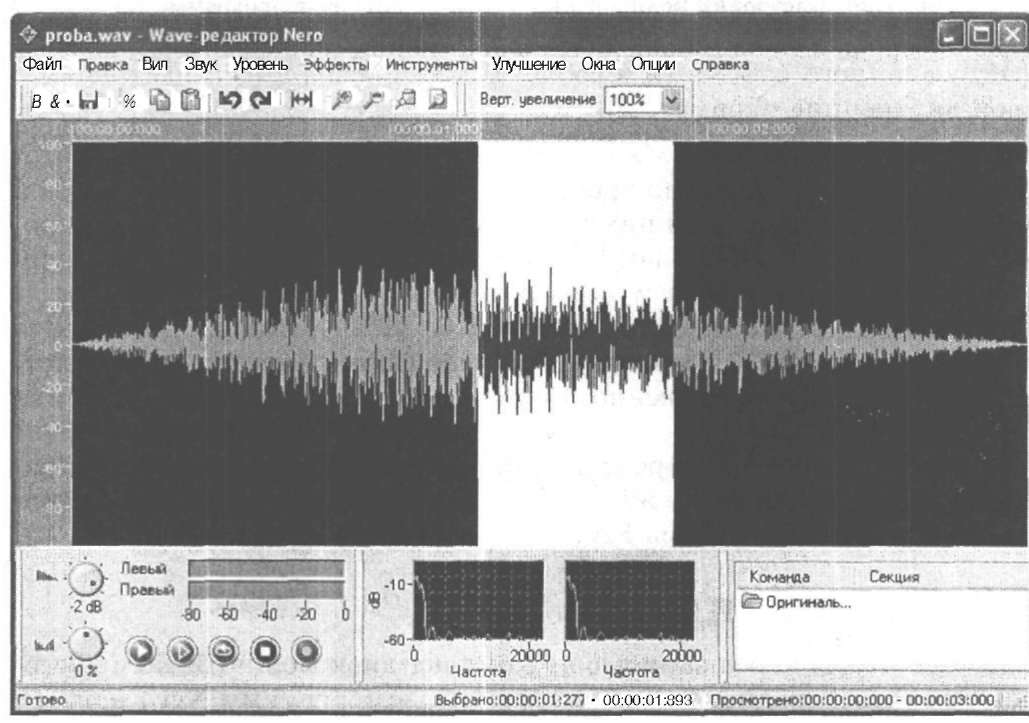Image resolution: width=1029 pixels, height=723 pixels.
Task: Click the 00:00:01:000 timeline marker
Action: [434, 129]
